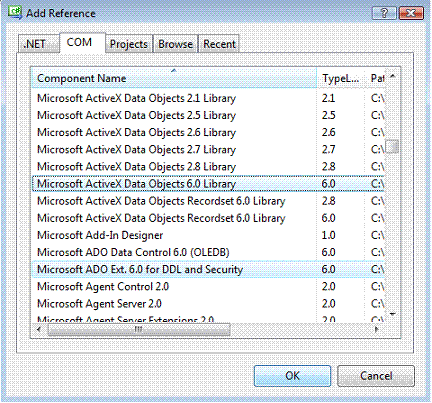Click the horizontal scrollbar thumb
432x403 pixels.
(139, 330)
